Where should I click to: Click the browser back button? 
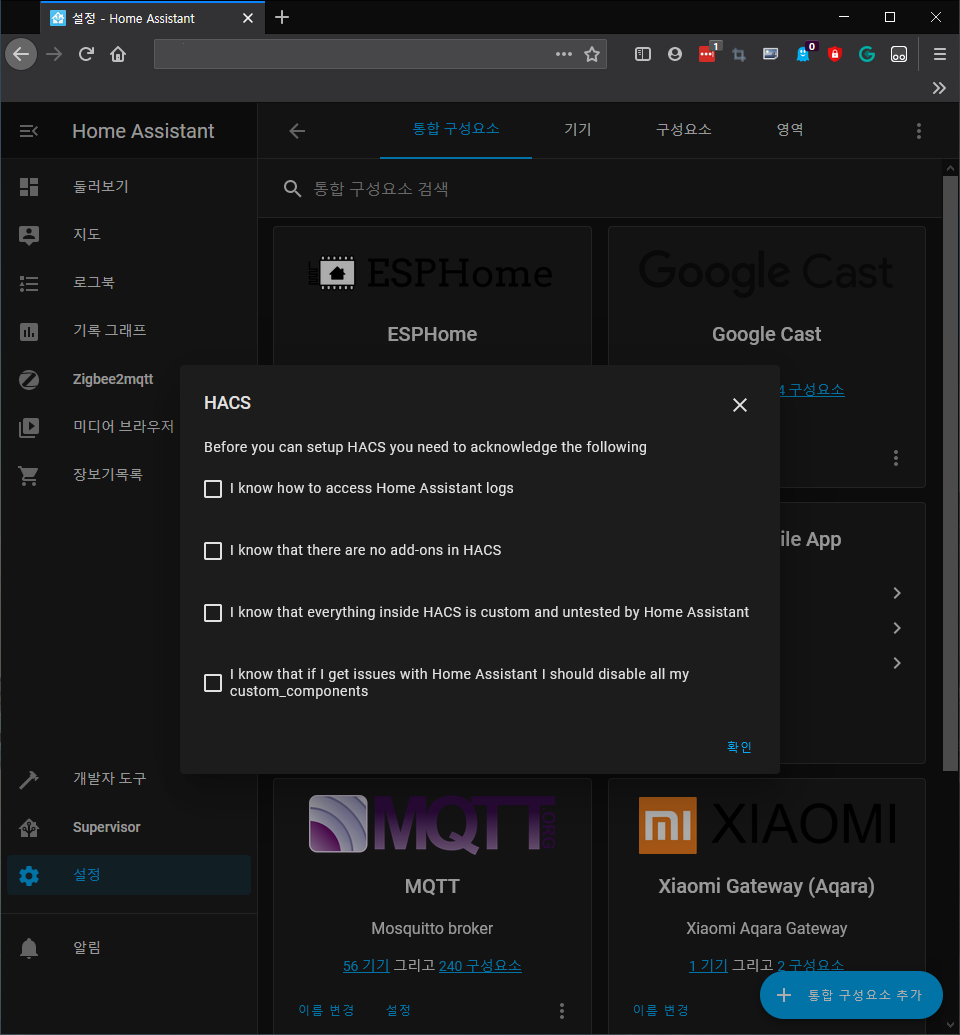coord(21,54)
